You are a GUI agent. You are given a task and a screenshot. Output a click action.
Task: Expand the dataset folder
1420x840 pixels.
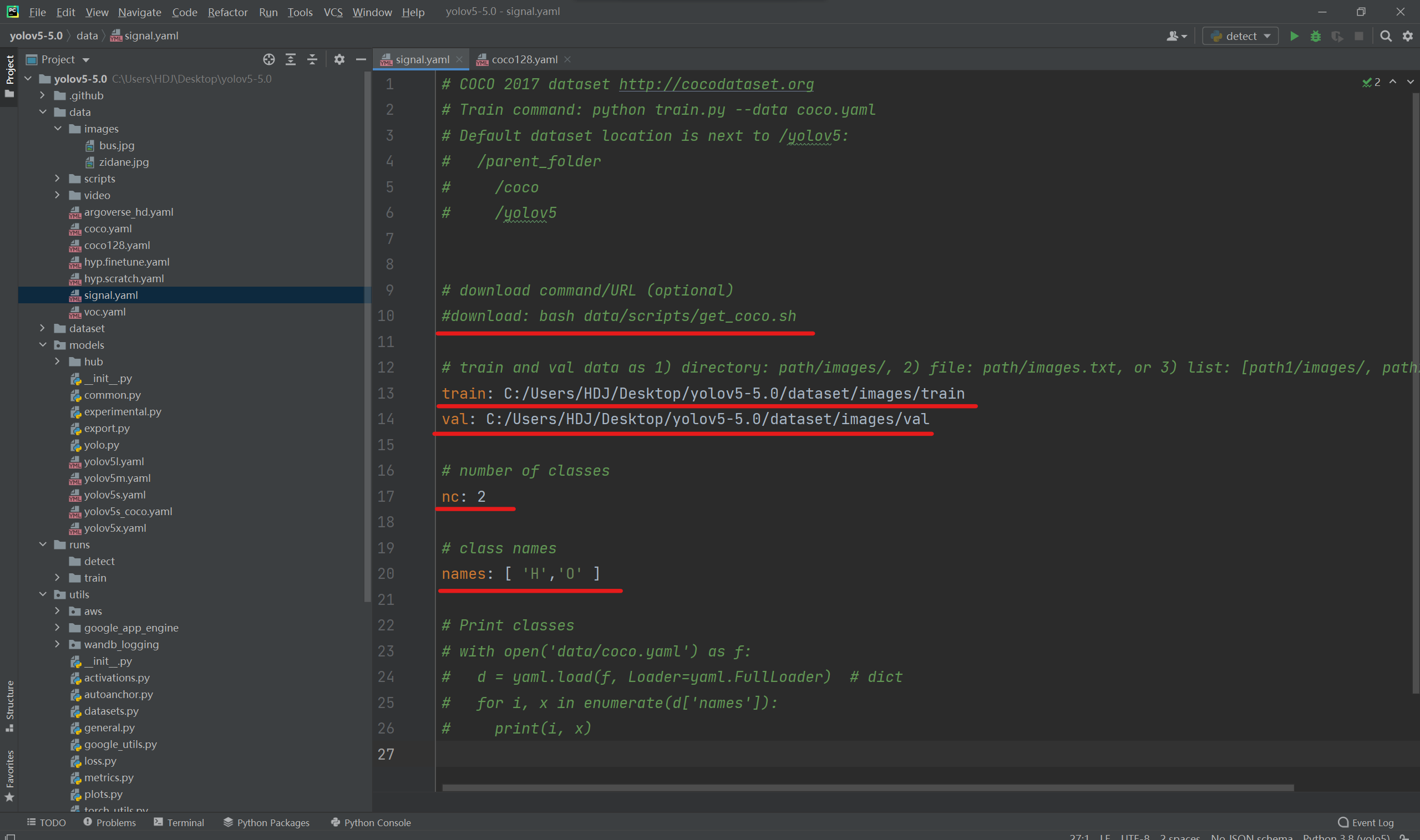(x=43, y=328)
